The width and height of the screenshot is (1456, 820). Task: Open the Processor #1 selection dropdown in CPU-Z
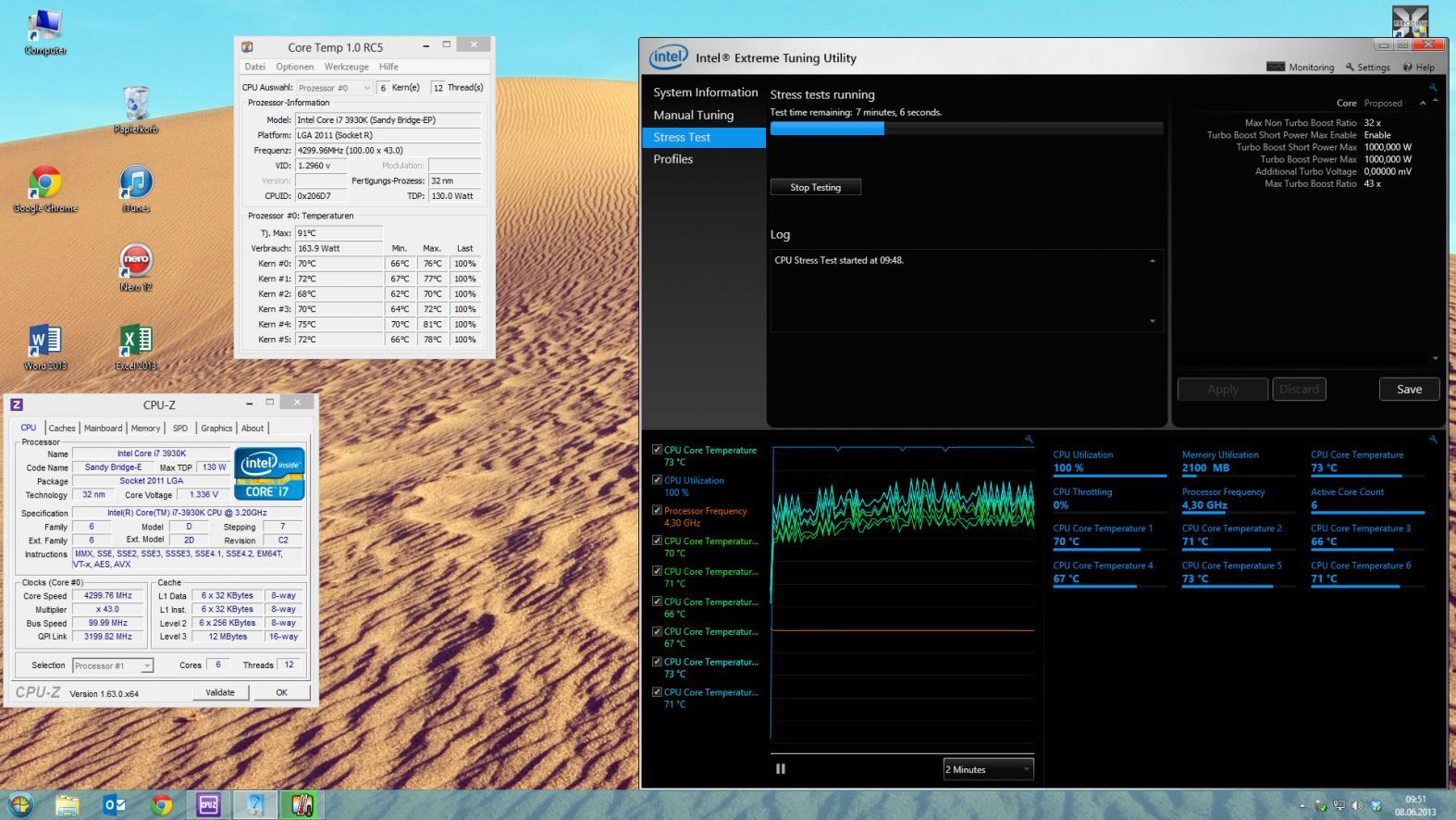point(113,665)
